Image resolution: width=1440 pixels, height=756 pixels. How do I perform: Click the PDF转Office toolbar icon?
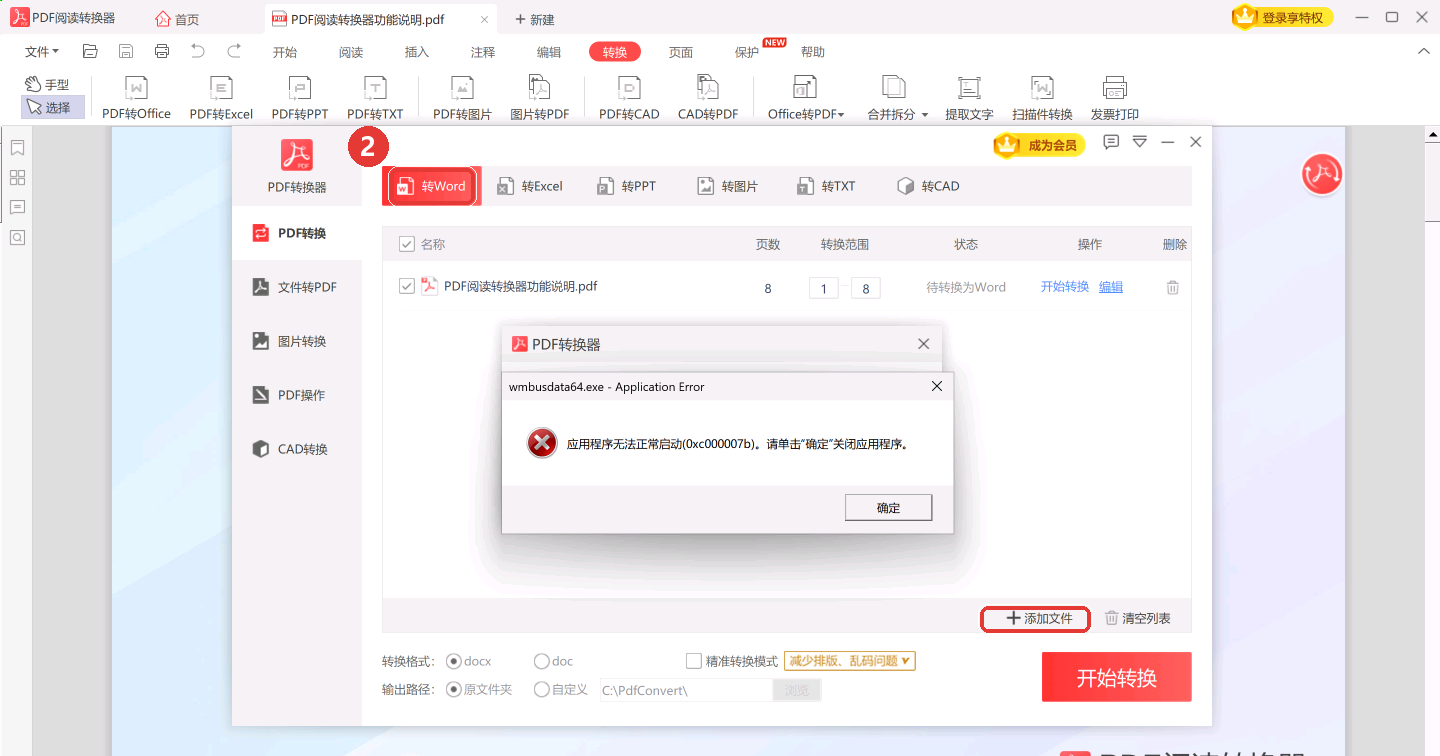(136, 98)
